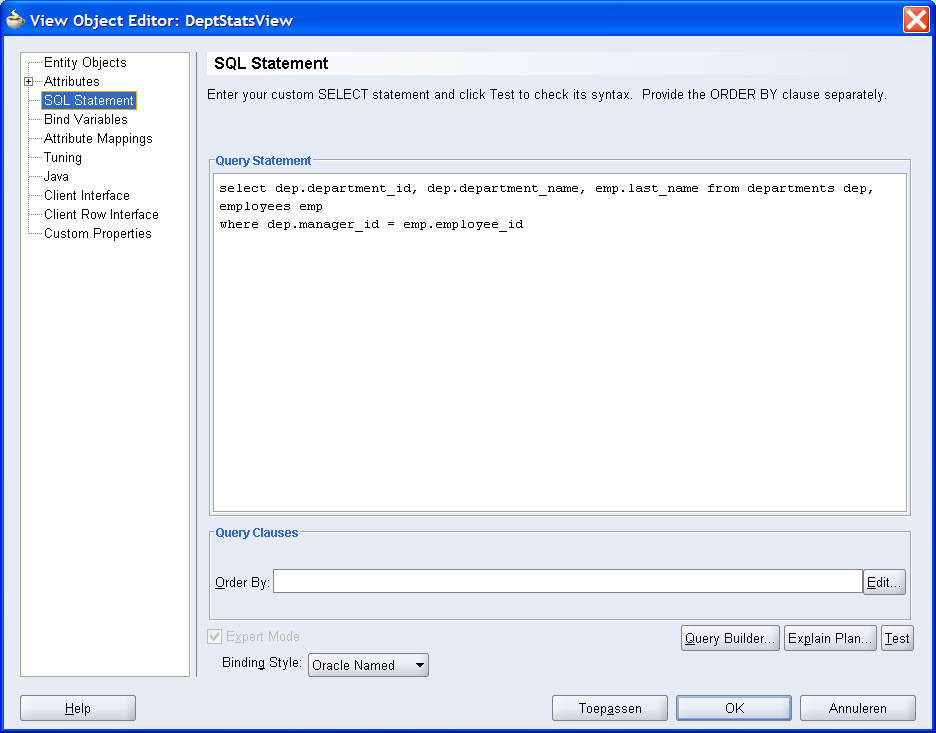936x733 pixels.
Task: Select Entity Objects in the tree
Action: (x=85, y=63)
